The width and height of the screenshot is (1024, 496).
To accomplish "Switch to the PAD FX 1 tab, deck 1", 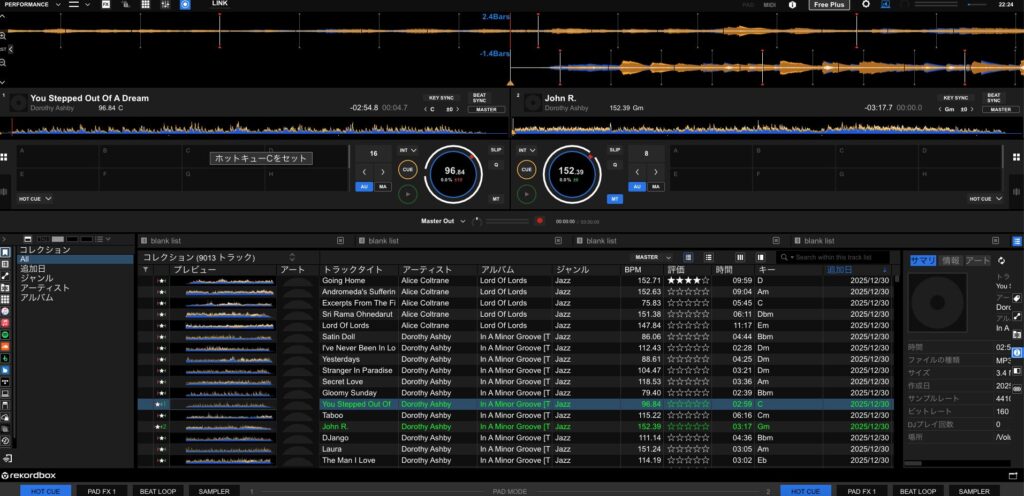I will click(x=102, y=491).
